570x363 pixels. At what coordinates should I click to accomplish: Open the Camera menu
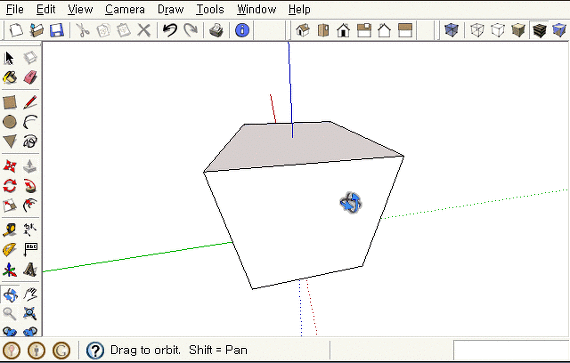pos(125,9)
